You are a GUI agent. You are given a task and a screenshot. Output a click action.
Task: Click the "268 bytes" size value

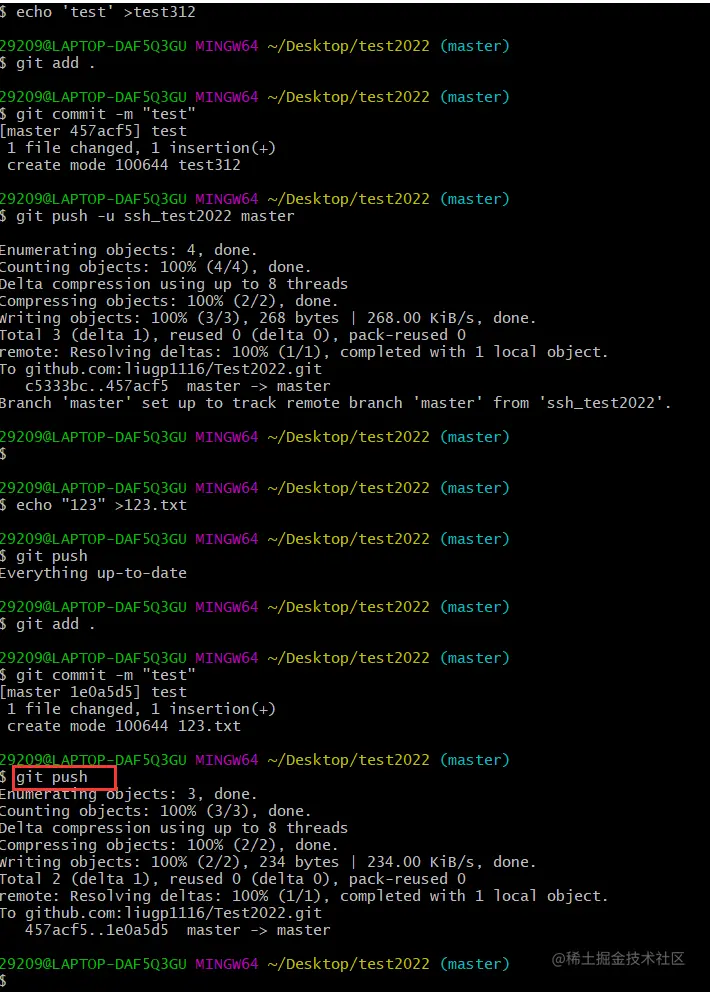click(299, 318)
